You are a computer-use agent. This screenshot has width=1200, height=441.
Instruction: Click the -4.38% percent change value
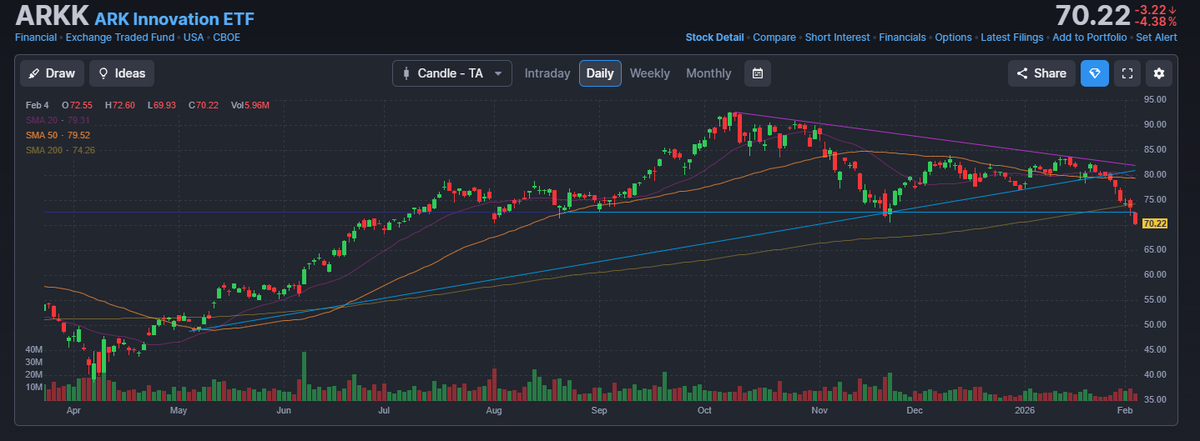pos(1157,21)
